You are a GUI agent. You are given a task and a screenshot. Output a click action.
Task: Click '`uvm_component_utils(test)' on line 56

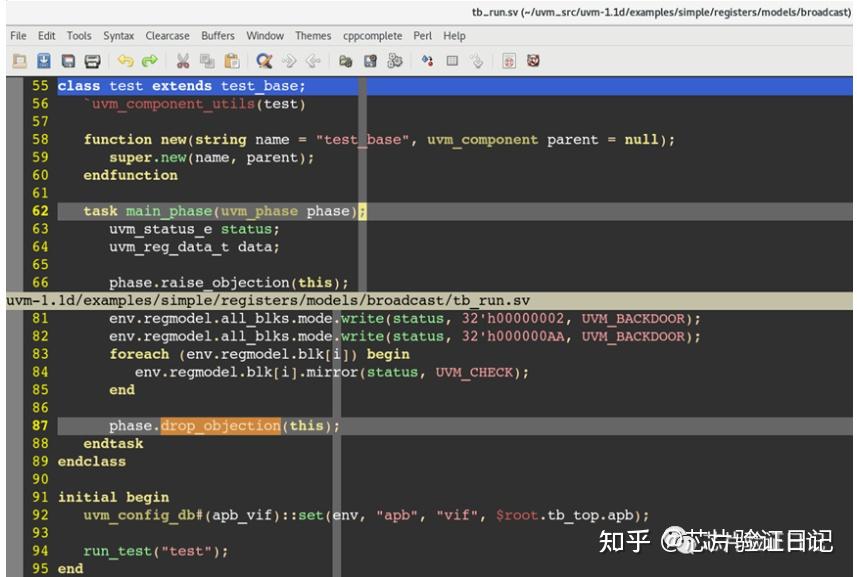[x=194, y=104]
